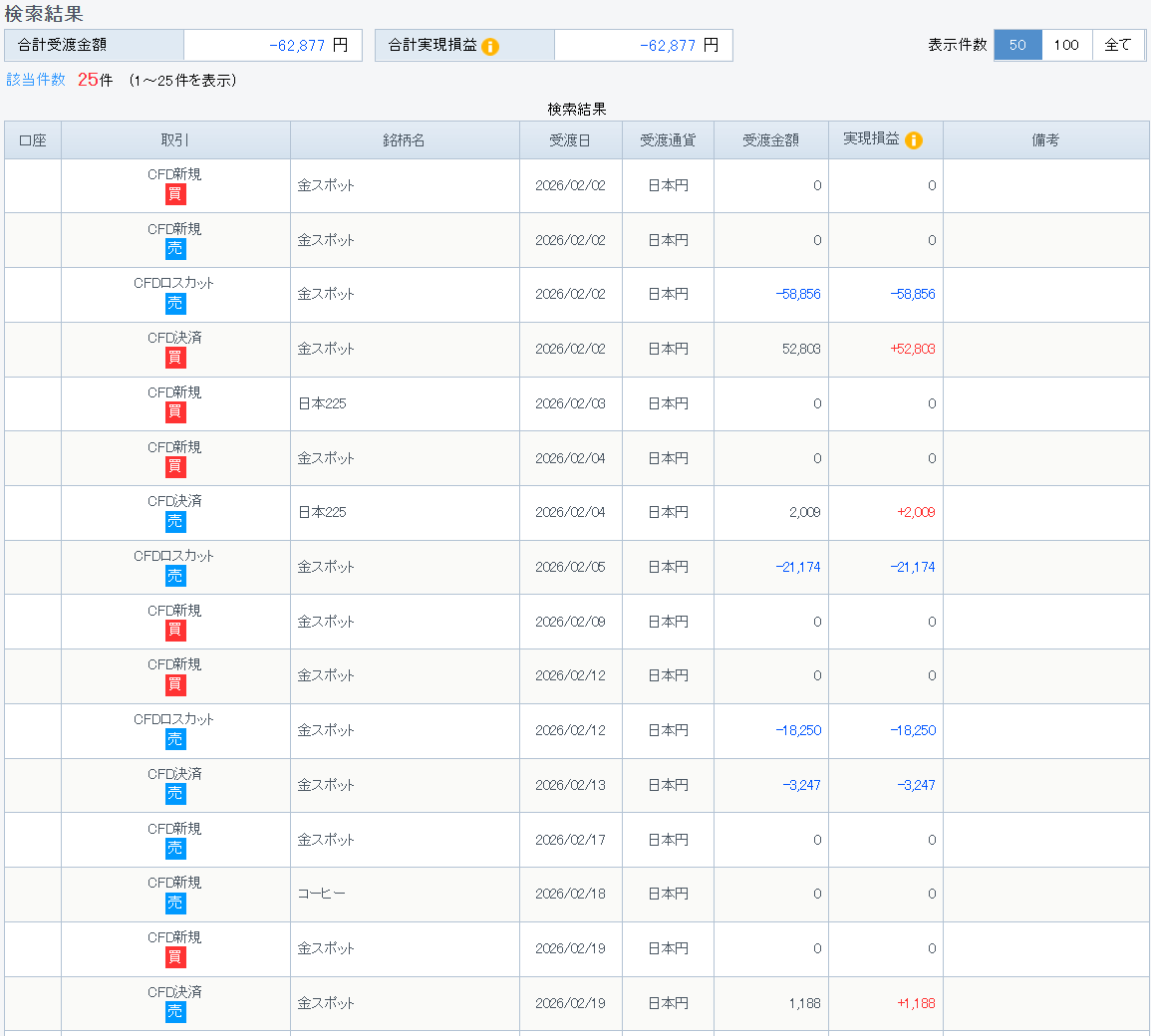Set display count to 50

click(1017, 45)
